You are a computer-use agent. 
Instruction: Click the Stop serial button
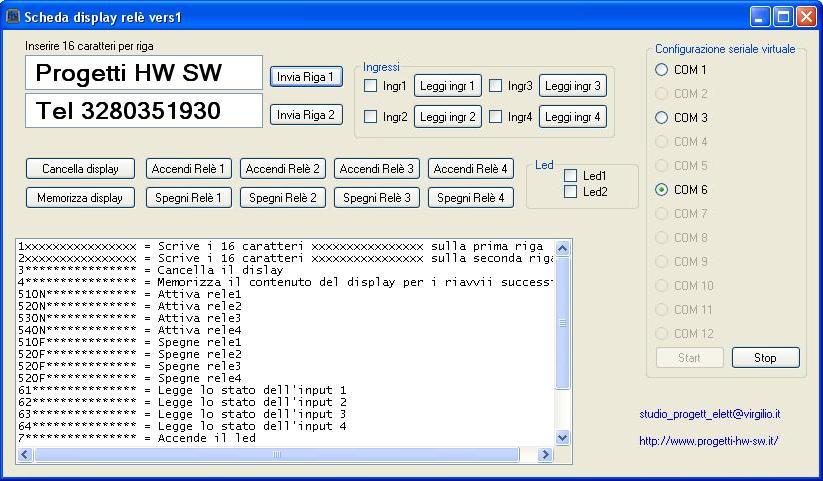(x=765, y=358)
